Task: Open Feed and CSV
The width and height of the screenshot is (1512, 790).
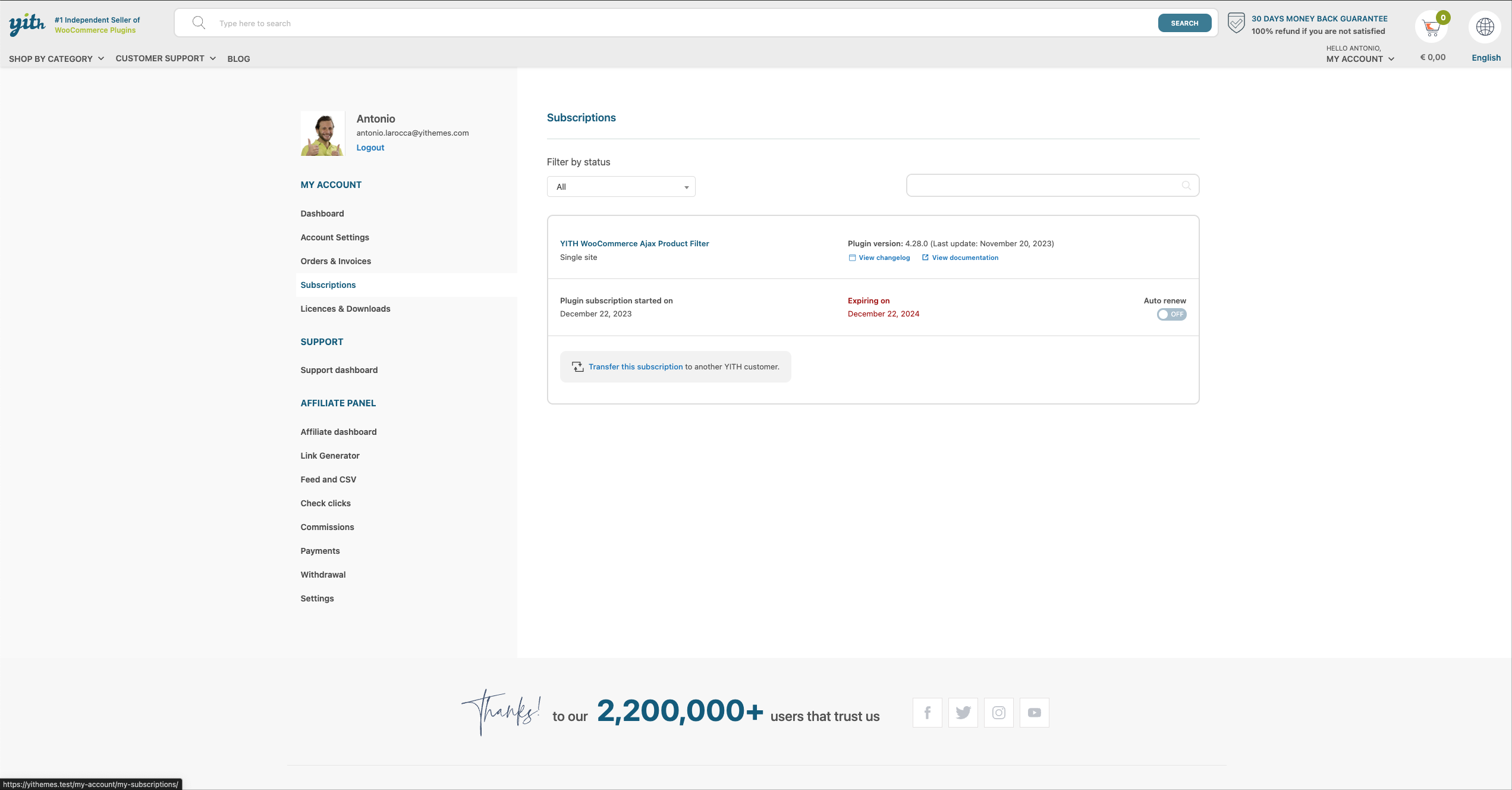Action: (x=328, y=479)
